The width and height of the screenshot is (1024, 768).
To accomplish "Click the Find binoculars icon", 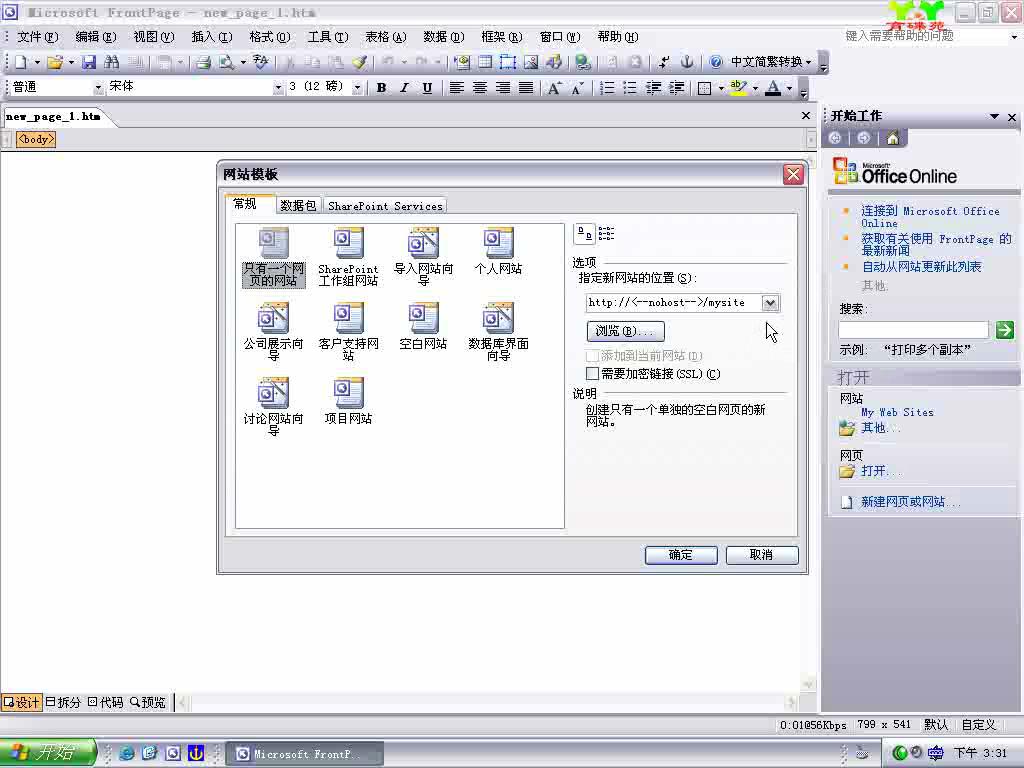I will pos(112,62).
